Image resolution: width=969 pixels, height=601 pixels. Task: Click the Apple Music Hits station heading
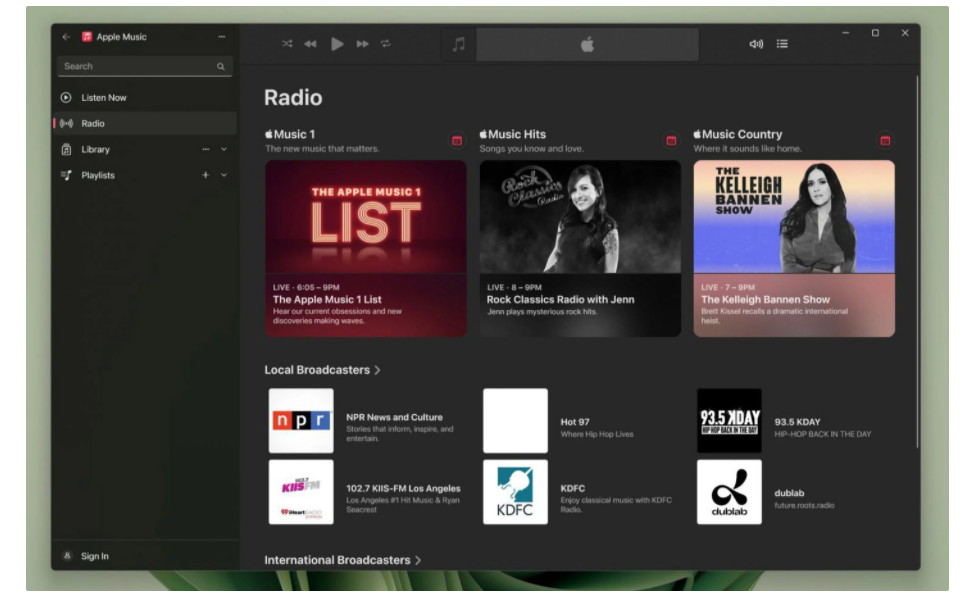click(512, 134)
